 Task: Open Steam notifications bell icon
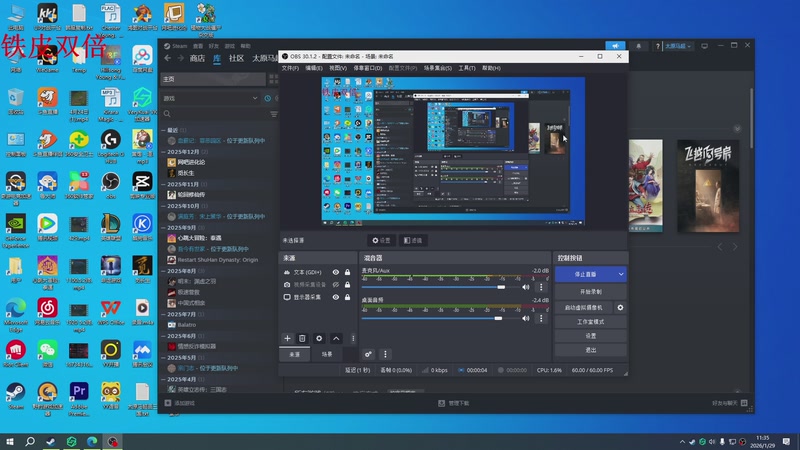[x=639, y=46]
